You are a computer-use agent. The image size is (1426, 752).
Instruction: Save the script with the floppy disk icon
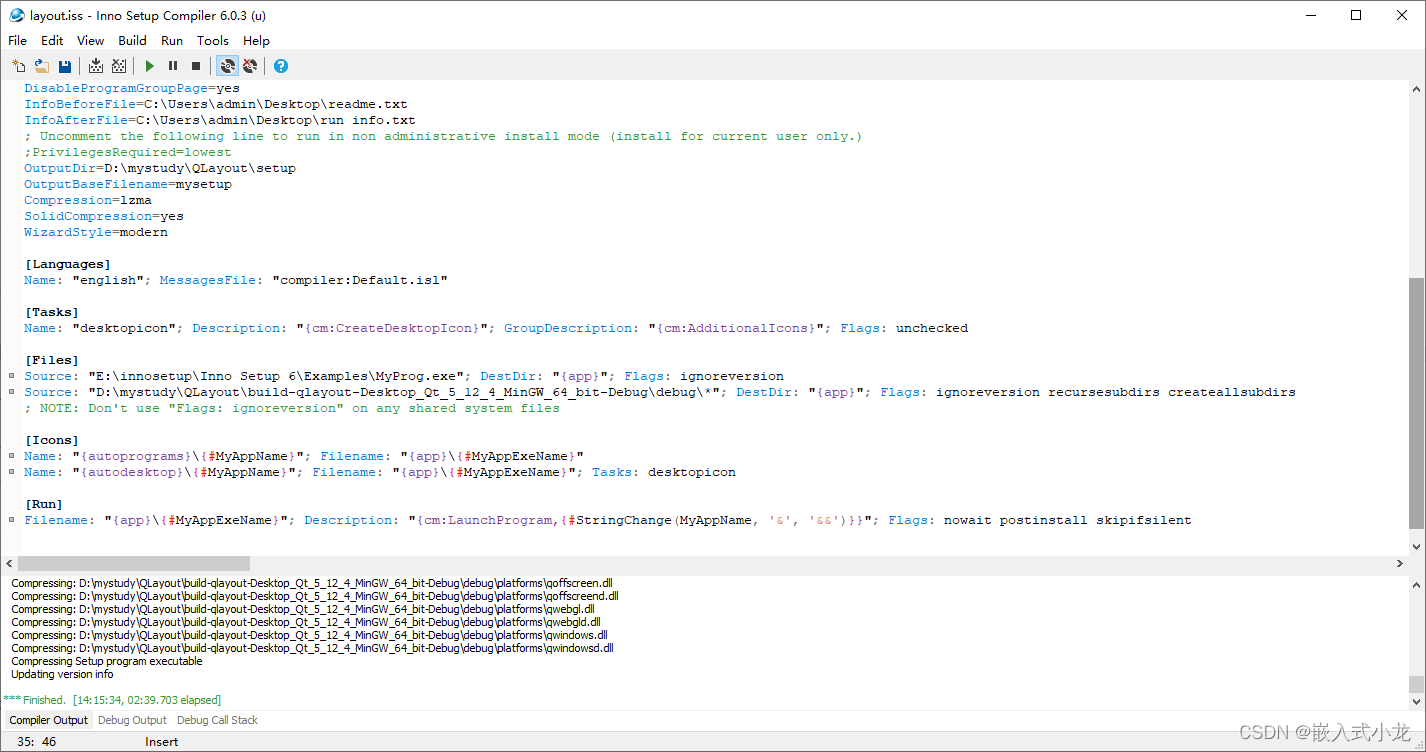(65, 66)
